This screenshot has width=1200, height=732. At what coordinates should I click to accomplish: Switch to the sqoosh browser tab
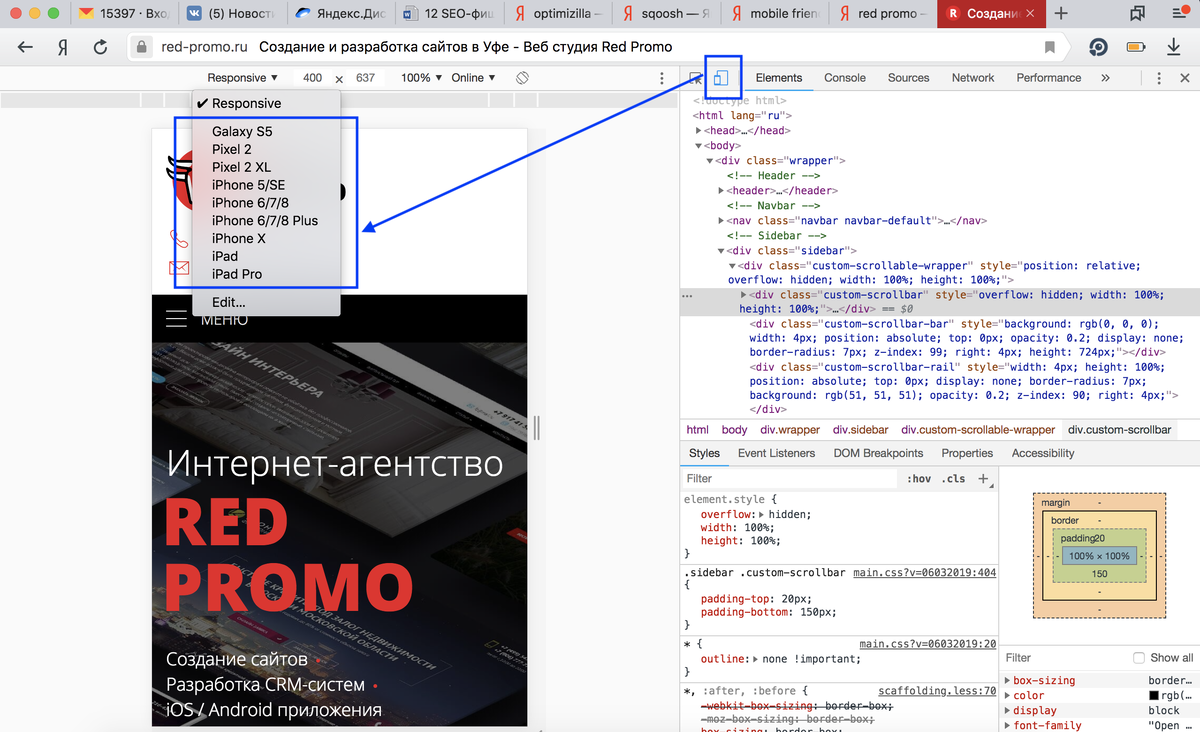pyautogui.click(x=667, y=14)
